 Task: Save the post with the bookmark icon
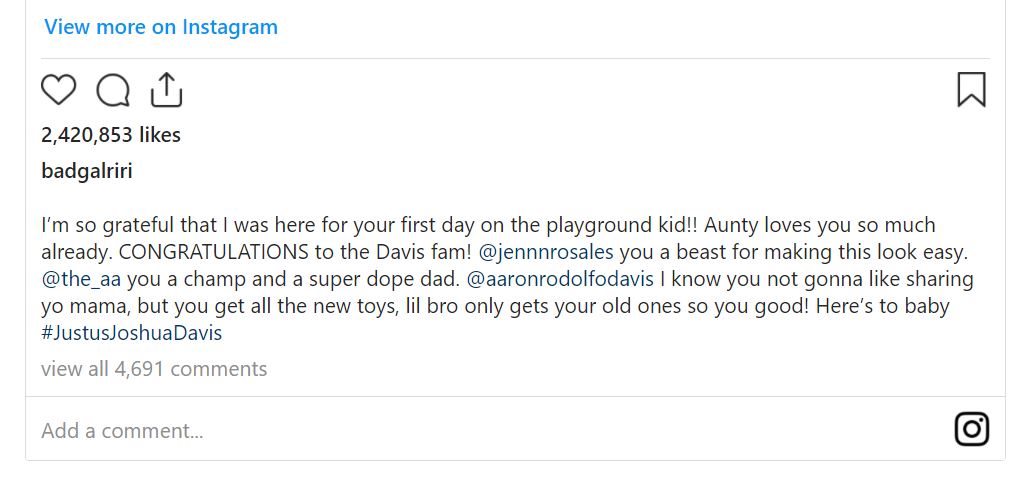point(971,90)
